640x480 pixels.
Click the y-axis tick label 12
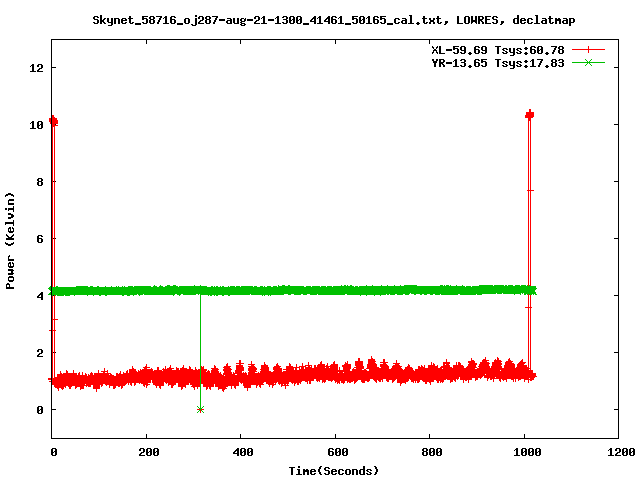[36, 68]
